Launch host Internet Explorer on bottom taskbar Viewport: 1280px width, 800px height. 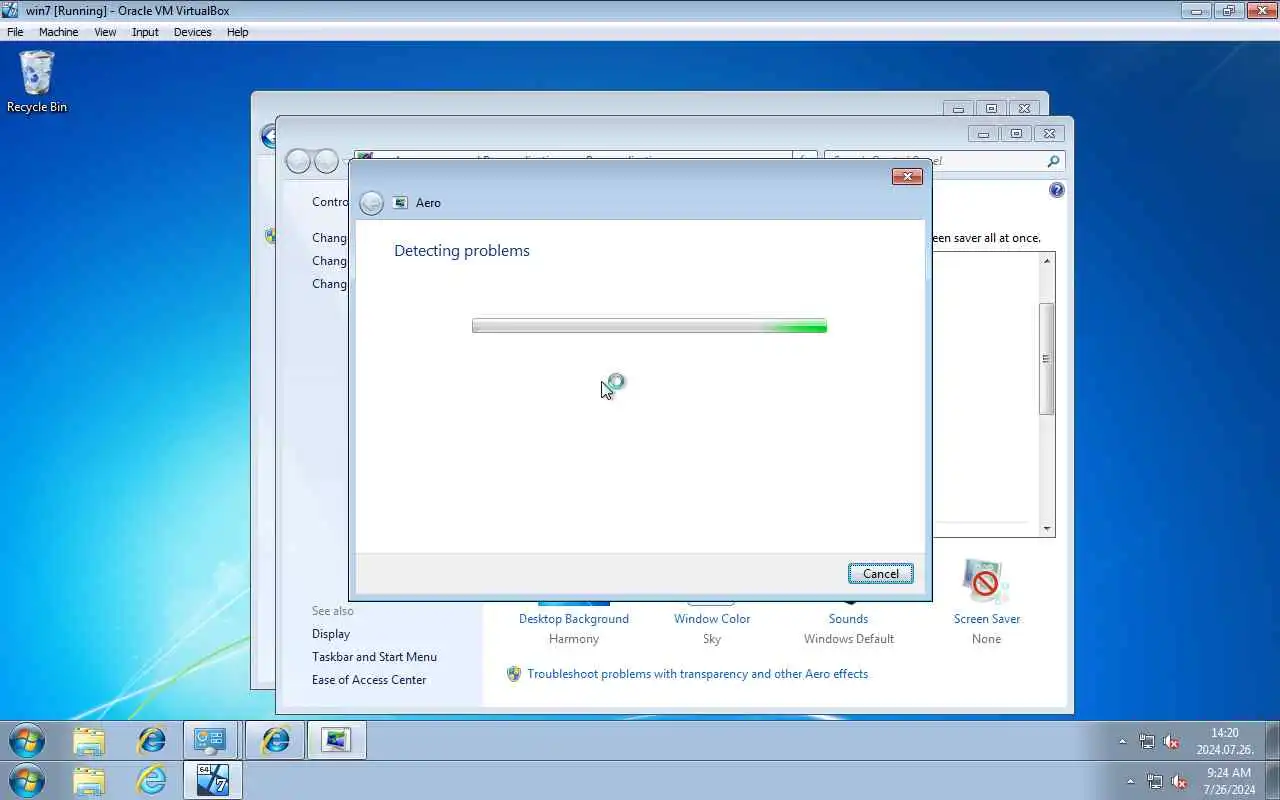152,781
